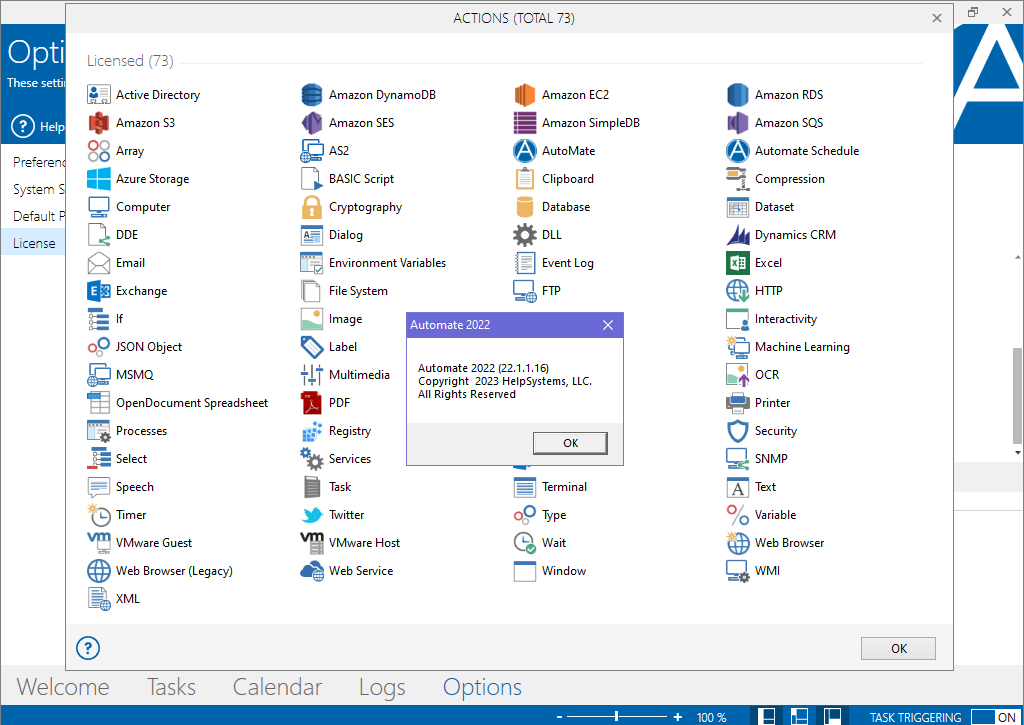Click the Amazon S3 icon

coord(99,123)
